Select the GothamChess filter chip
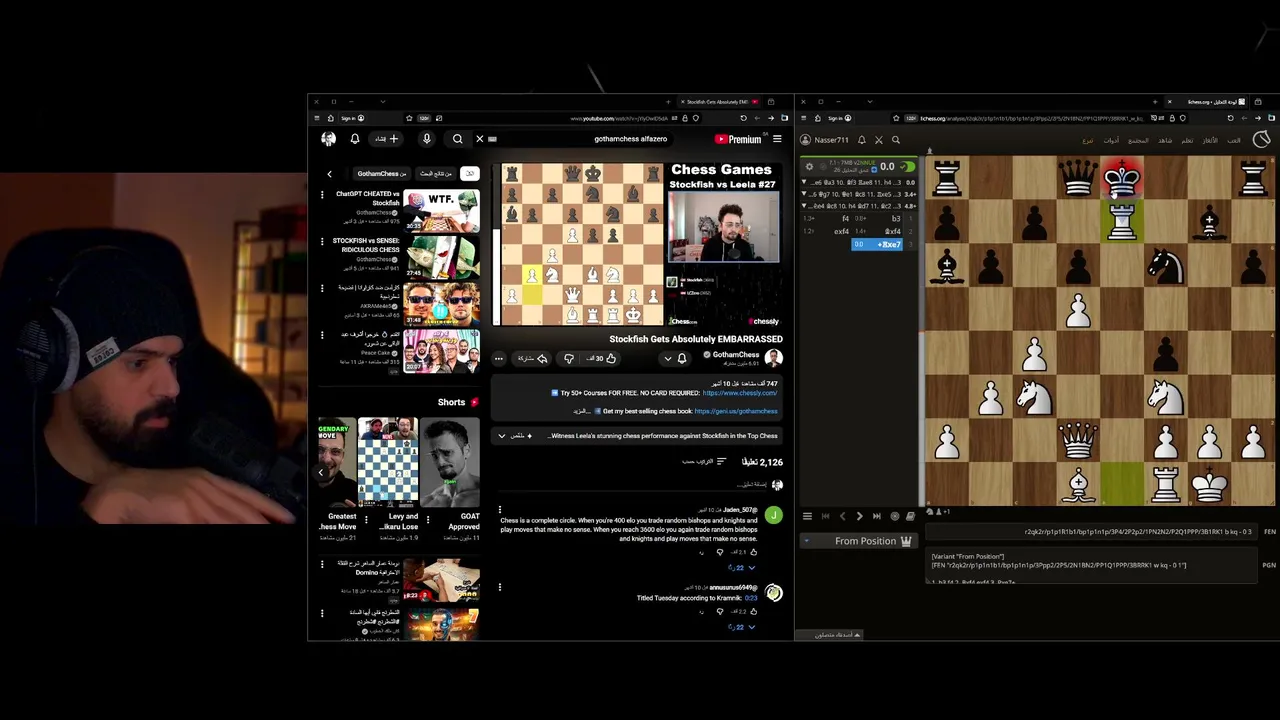 pyautogui.click(x=382, y=174)
